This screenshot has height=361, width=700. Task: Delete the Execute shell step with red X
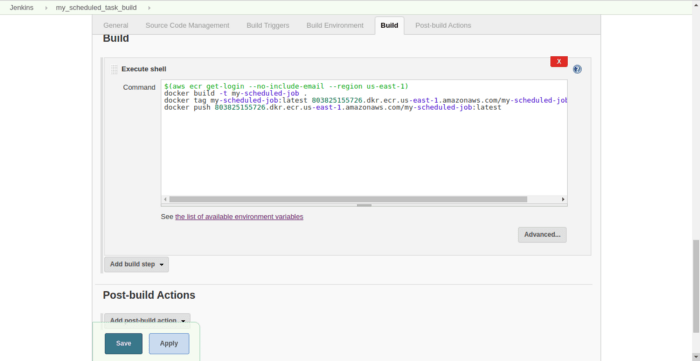pos(559,62)
